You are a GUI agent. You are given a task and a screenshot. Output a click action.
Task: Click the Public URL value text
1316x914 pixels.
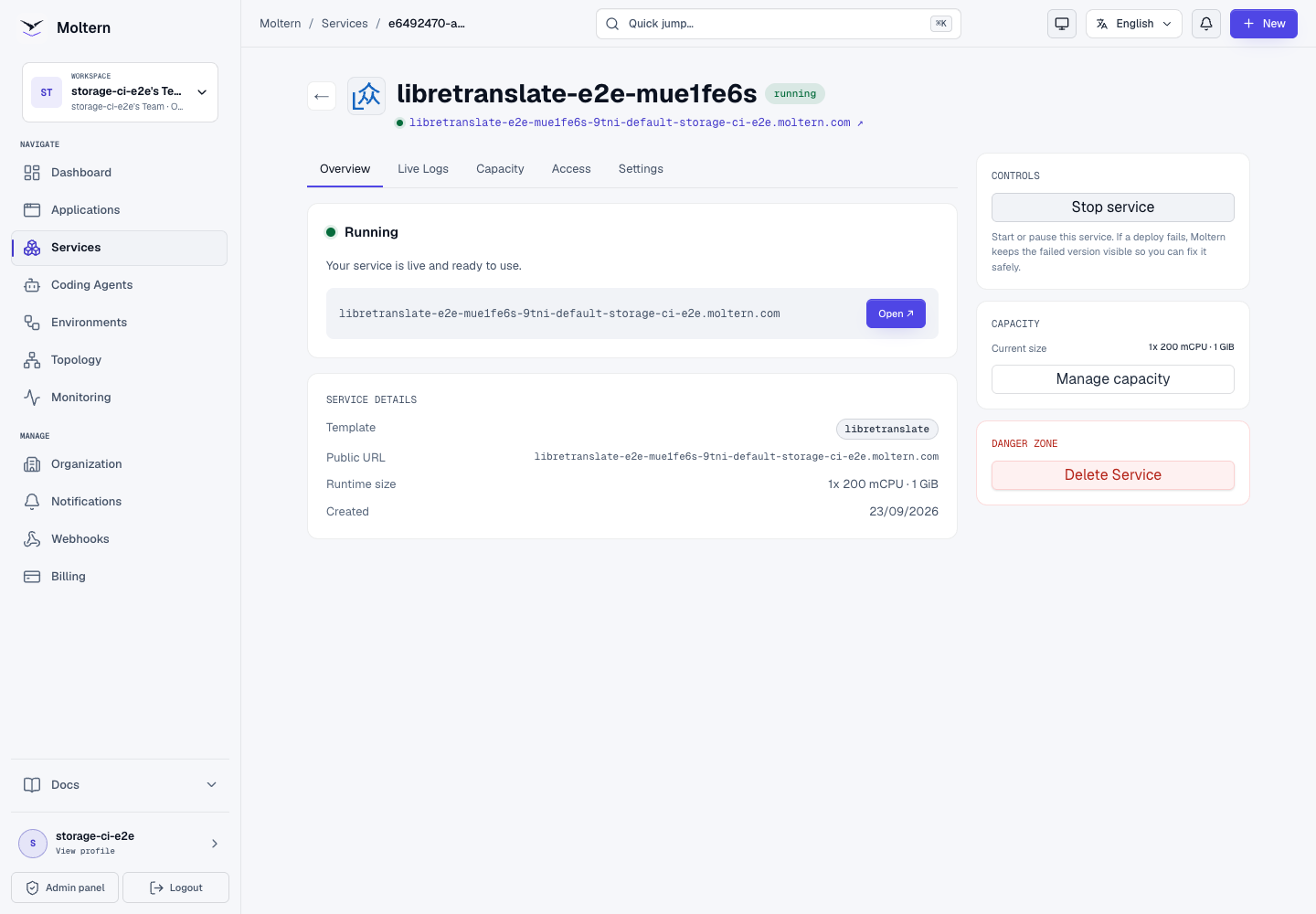pyautogui.click(x=737, y=457)
